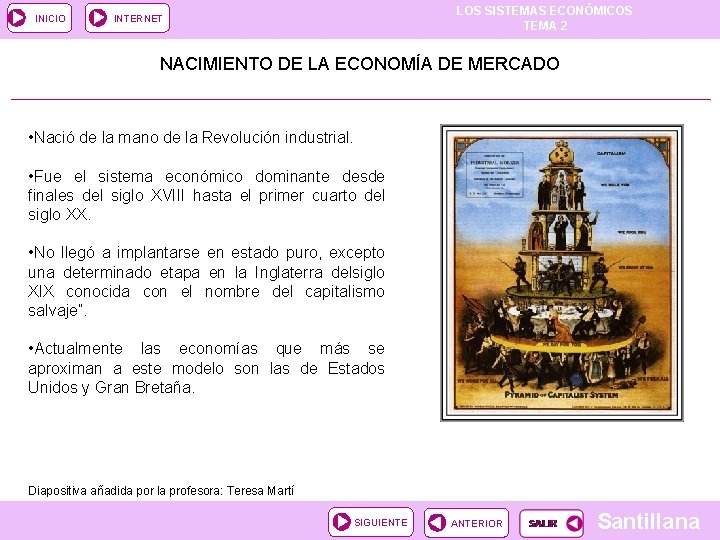Click footnote 'Diapositiva añadida por la profesora: Teresa Martí'
This screenshot has height=540, width=720.
pos(161,491)
